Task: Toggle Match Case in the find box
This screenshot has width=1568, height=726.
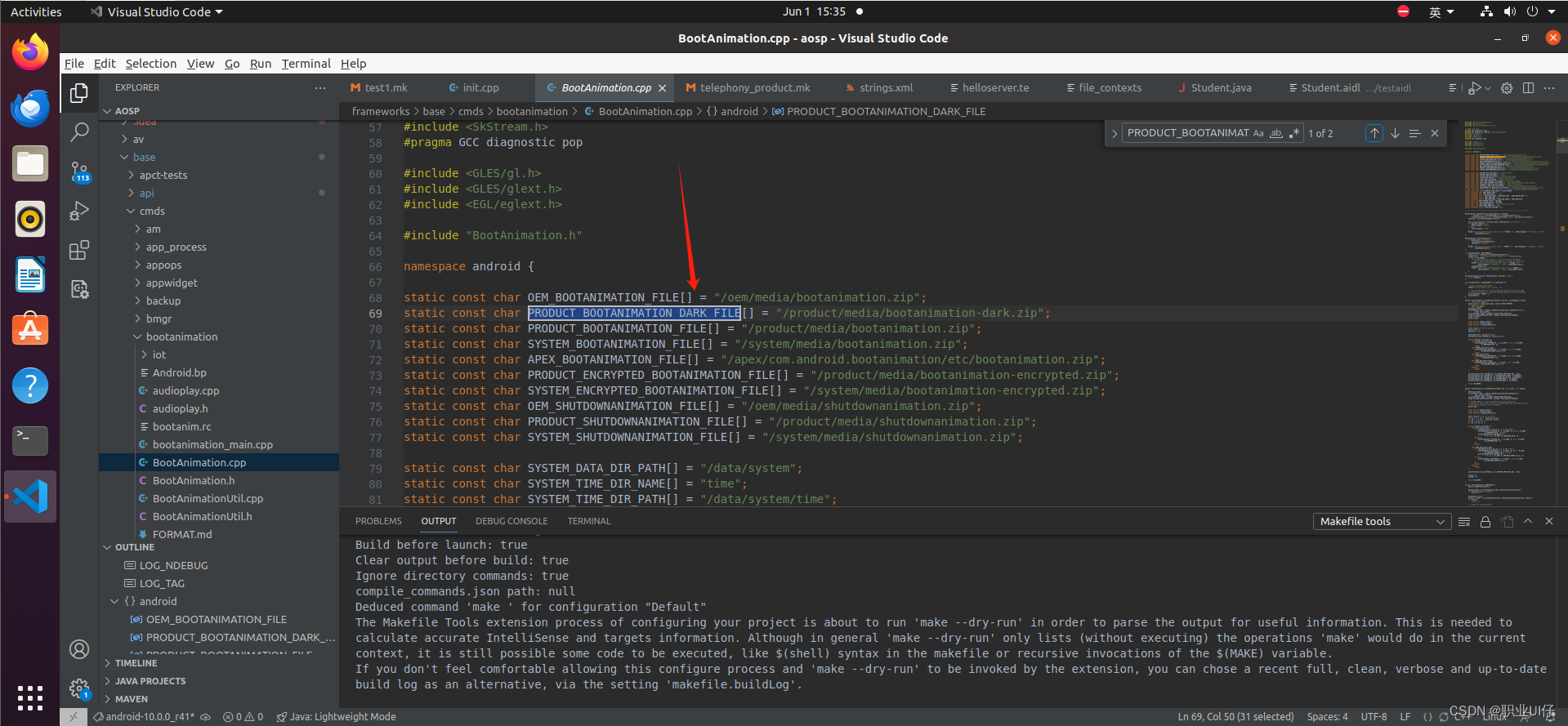Action: [1258, 133]
